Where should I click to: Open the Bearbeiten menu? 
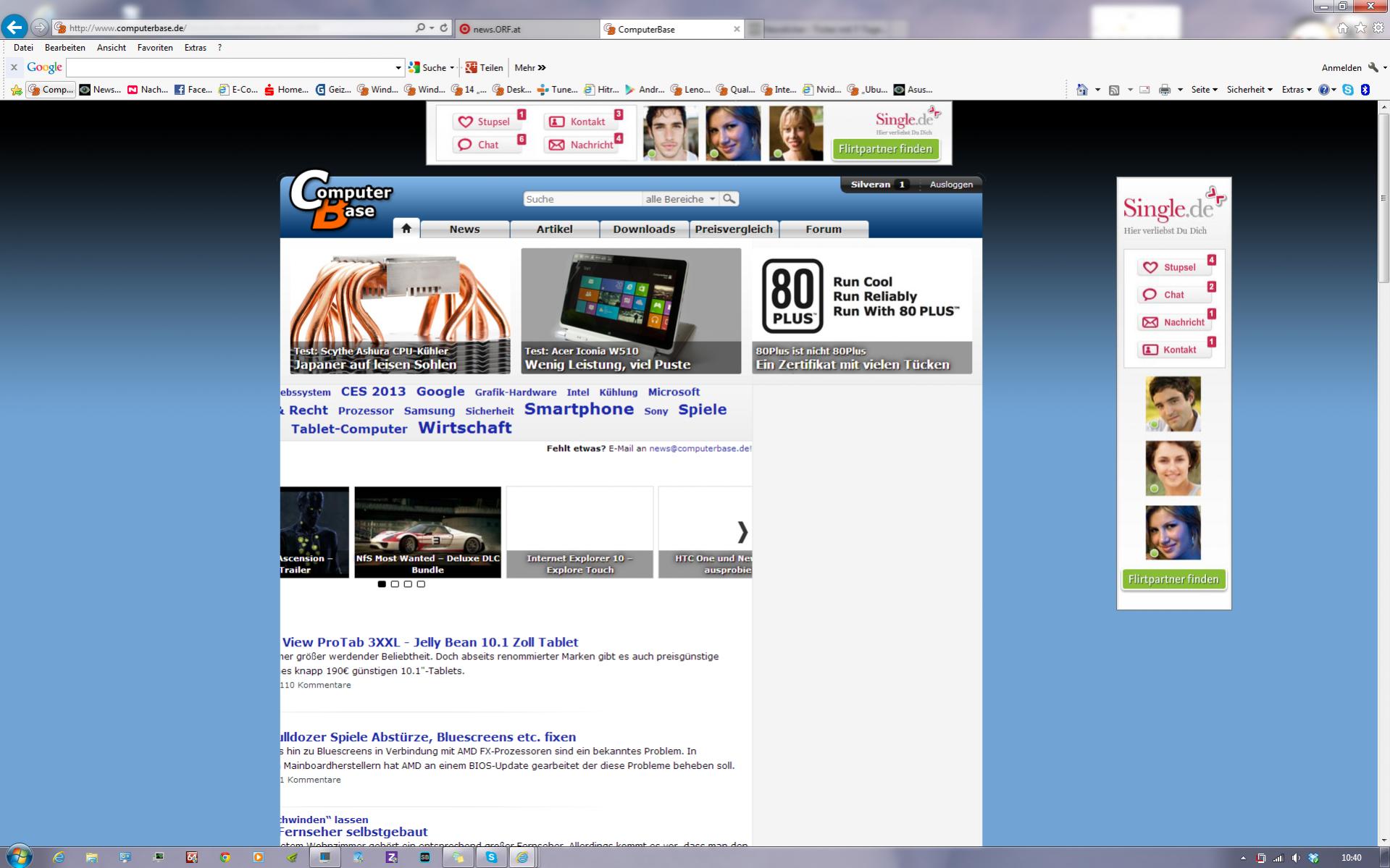(x=65, y=48)
